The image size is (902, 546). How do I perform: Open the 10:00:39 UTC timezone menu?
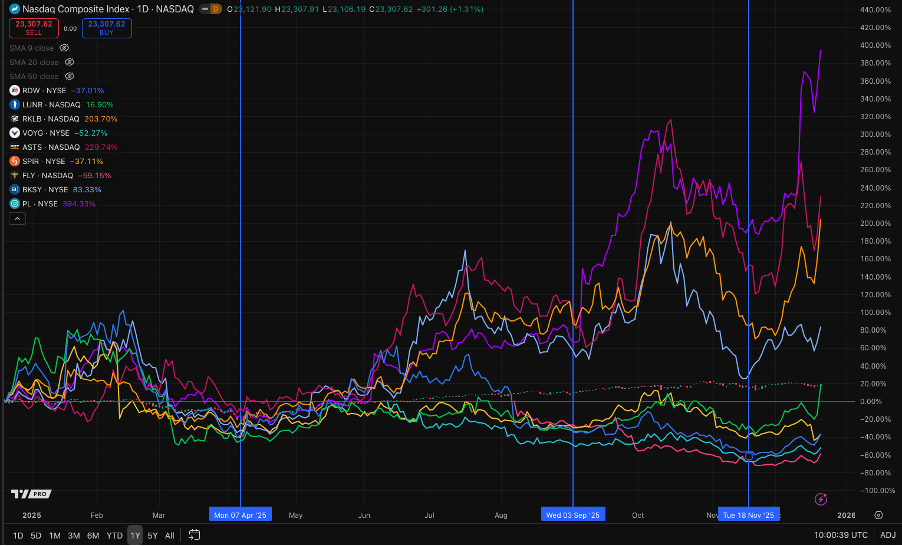pos(842,535)
